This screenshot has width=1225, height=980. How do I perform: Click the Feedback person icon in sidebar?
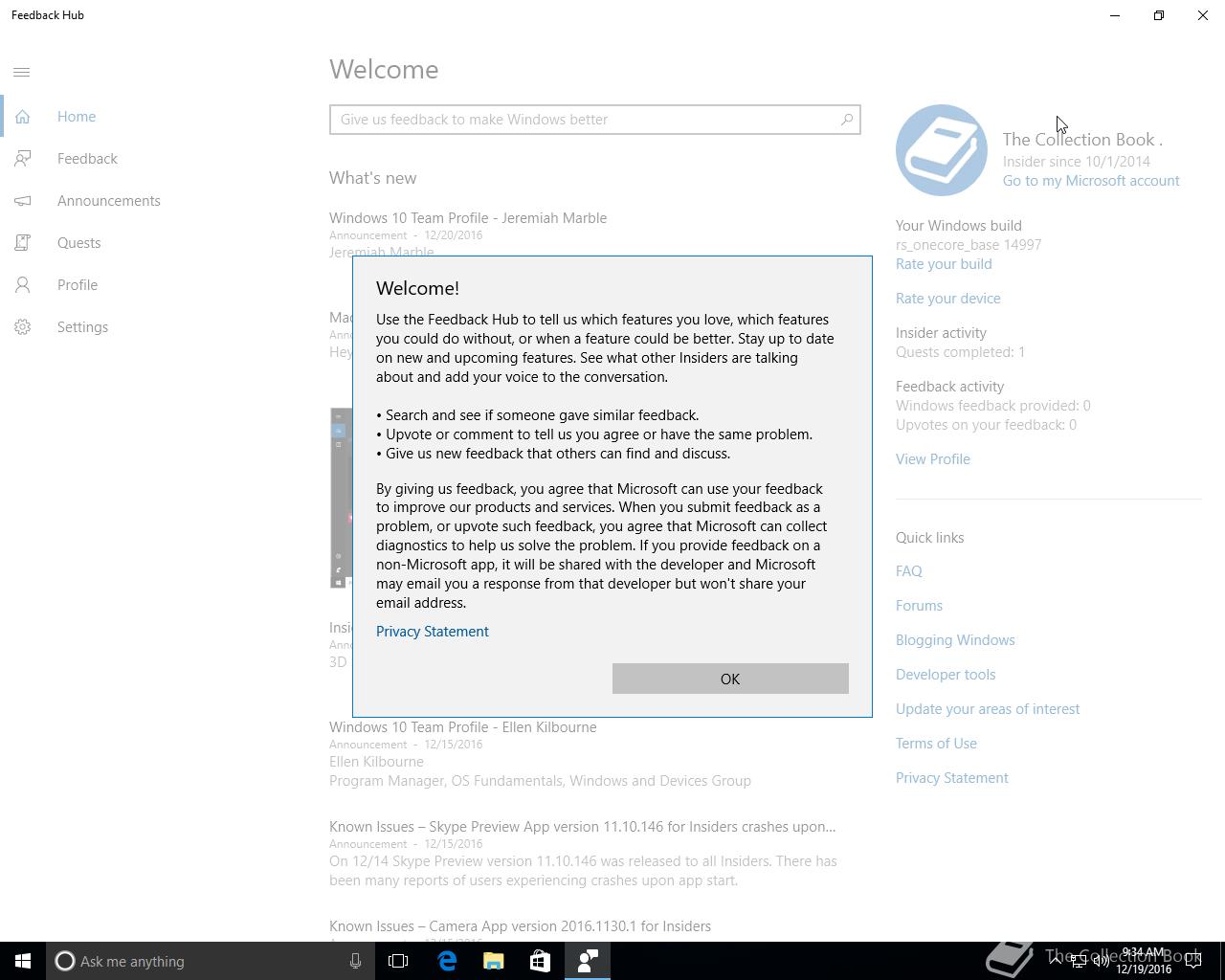[x=22, y=159]
